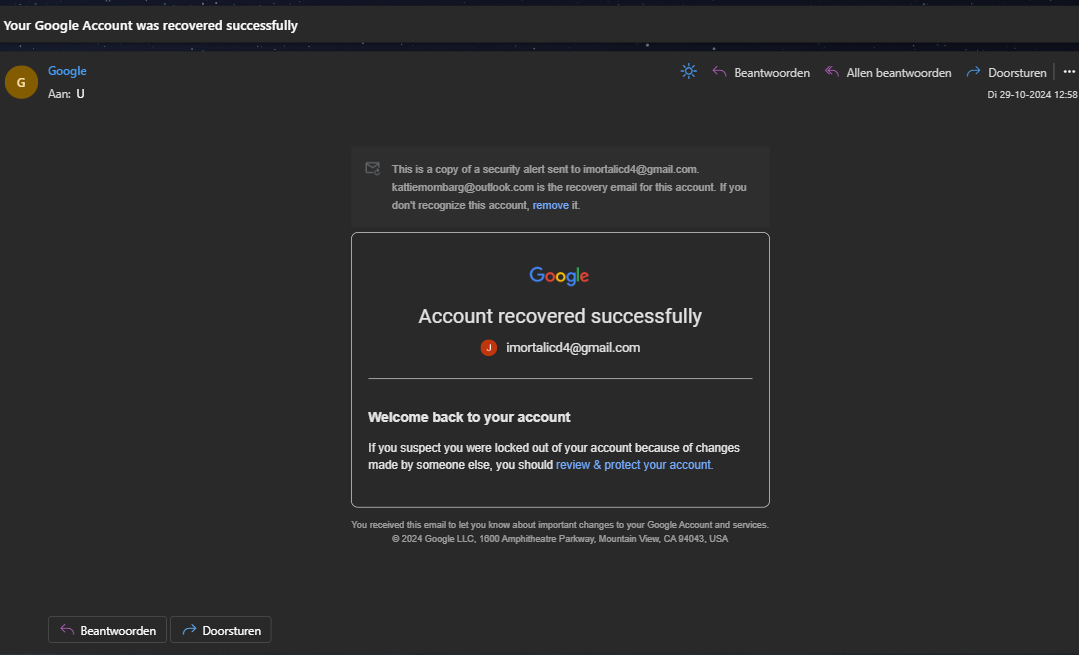Open the more actions ellipsis menu
The width and height of the screenshot is (1079, 655).
pos(1068,72)
